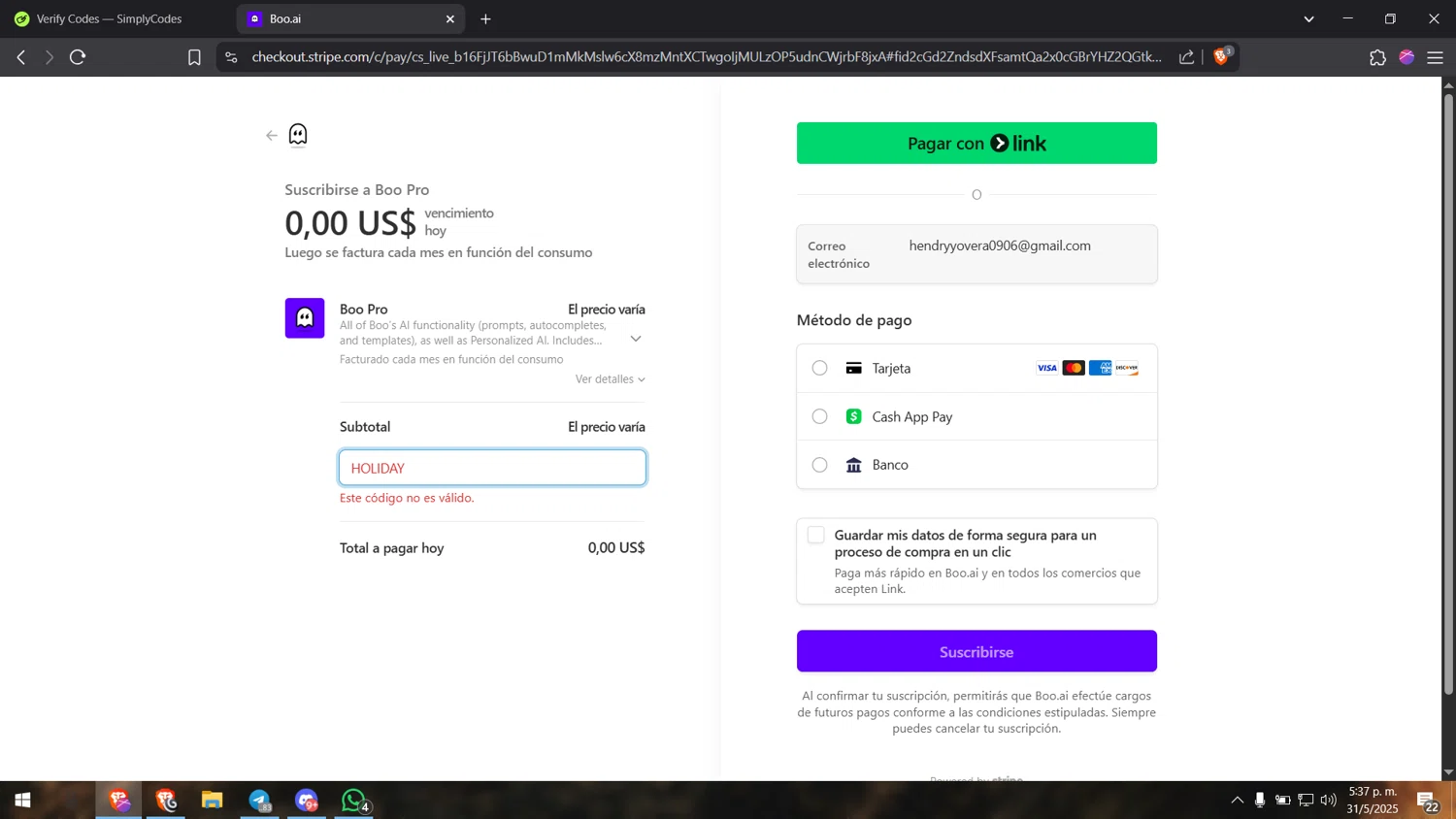Show hidden system tray icons
Viewport: 1456px width, 819px height.
1237,801
